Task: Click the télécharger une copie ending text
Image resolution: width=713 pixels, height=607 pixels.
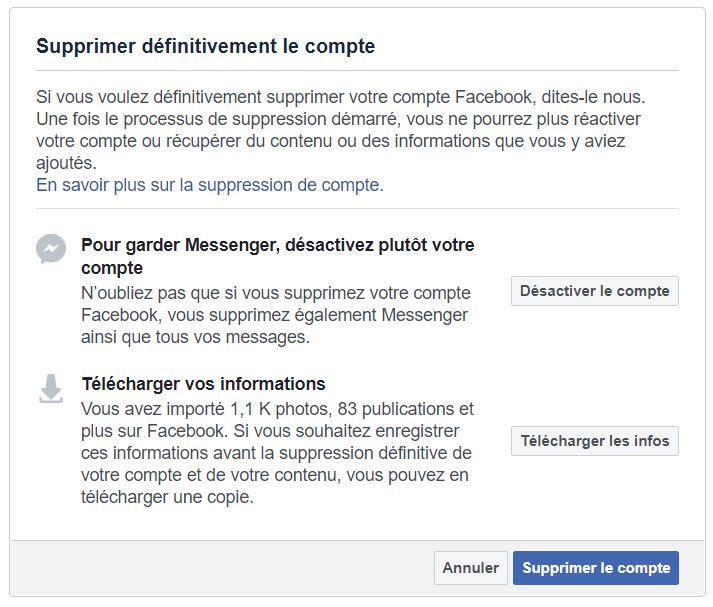Action: 167,497
